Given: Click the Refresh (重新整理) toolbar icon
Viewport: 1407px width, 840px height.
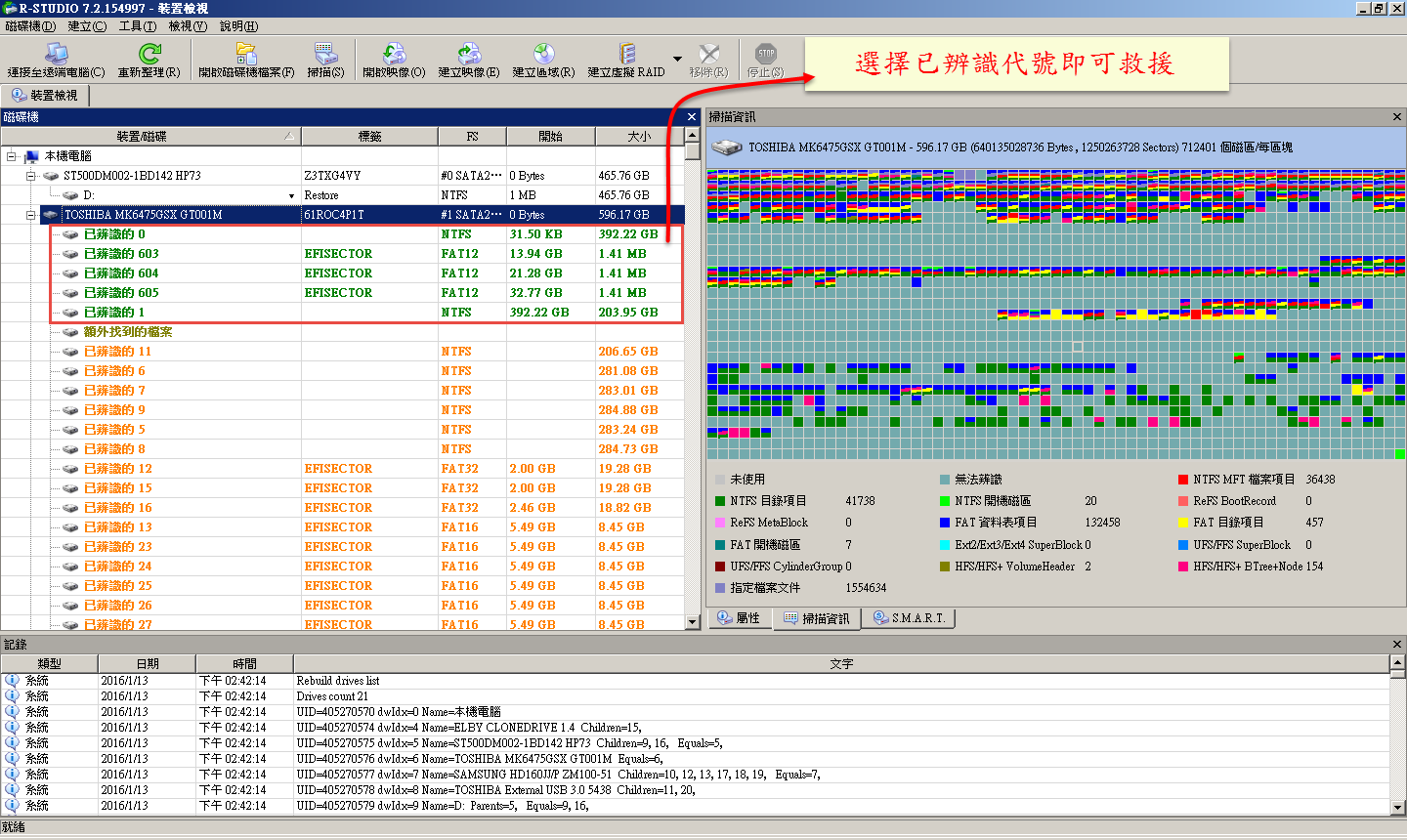Looking at the screenshot, I should (149, 54).
